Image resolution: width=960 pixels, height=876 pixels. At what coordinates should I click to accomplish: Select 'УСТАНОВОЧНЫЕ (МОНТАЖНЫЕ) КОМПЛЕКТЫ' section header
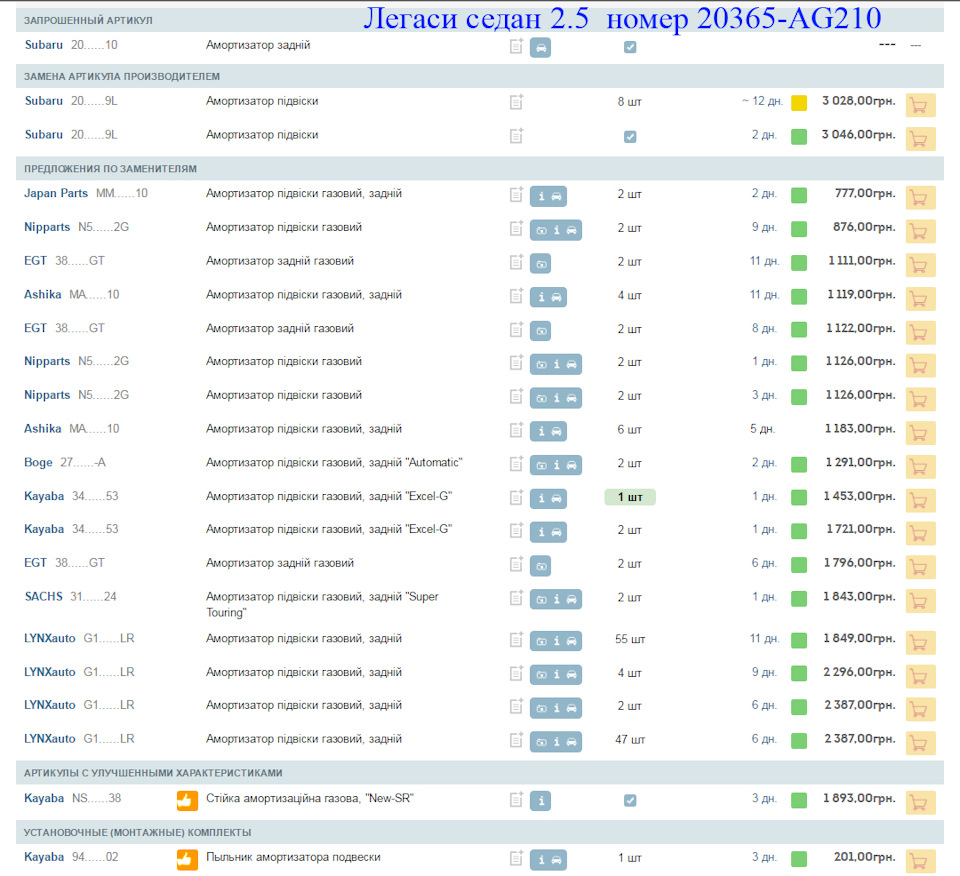[x=137, y=833]
